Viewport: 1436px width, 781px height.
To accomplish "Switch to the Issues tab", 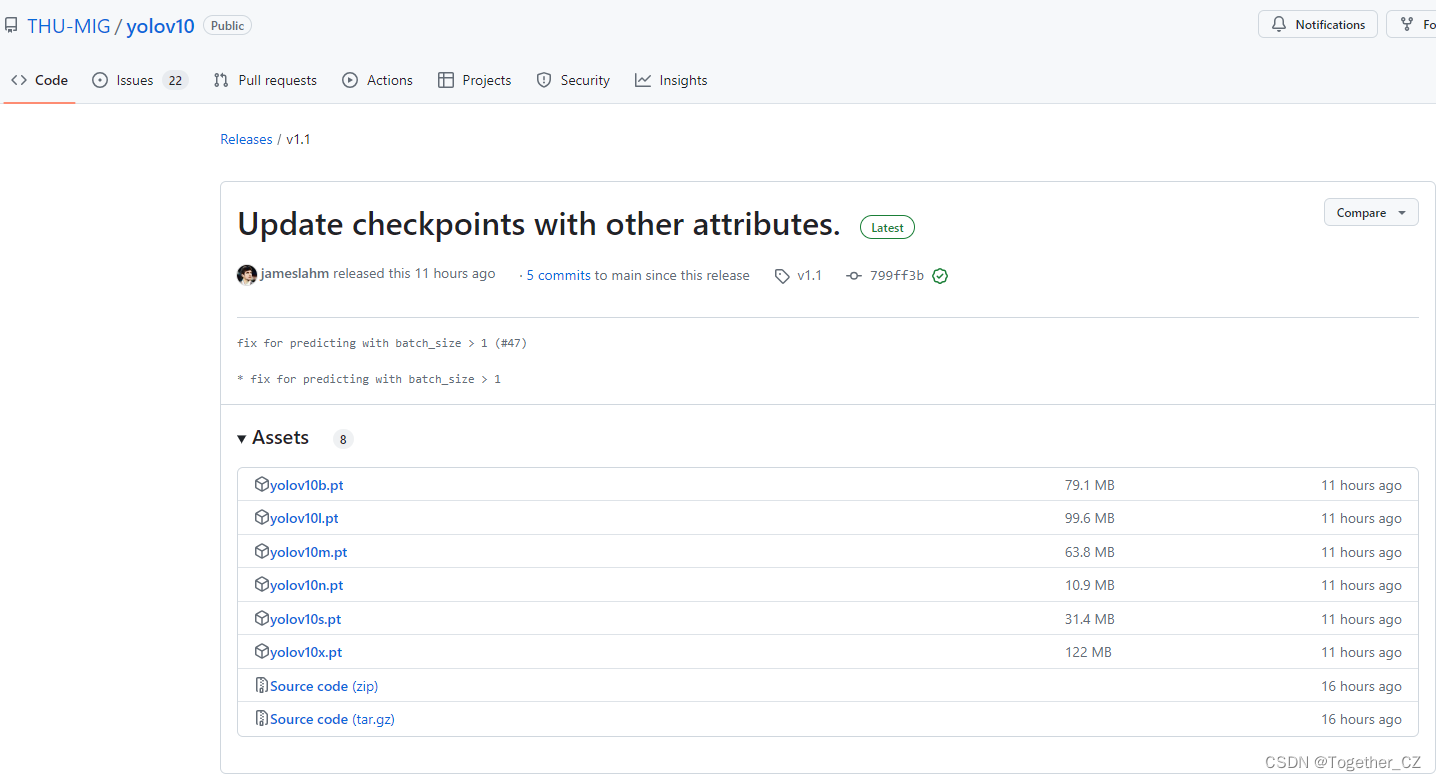I will pyautogui.click(x=139, y=80).
